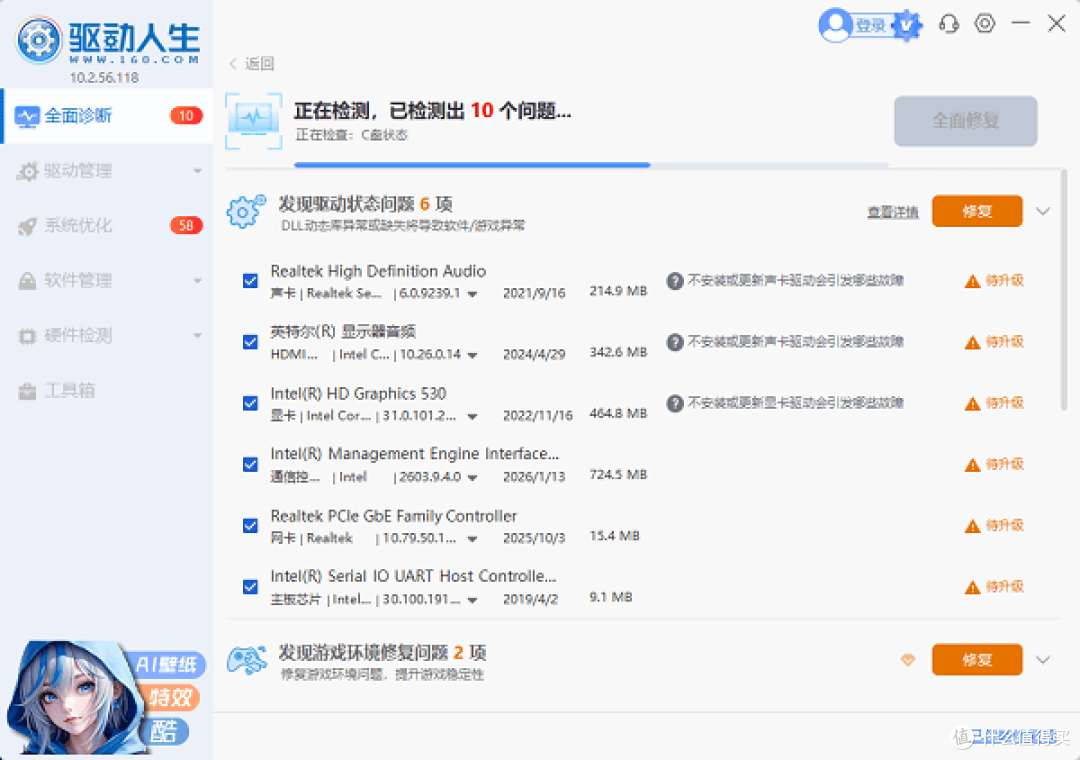Open the 系统优化 sidebar item
1080x760 pixels.
coord(107,226)
